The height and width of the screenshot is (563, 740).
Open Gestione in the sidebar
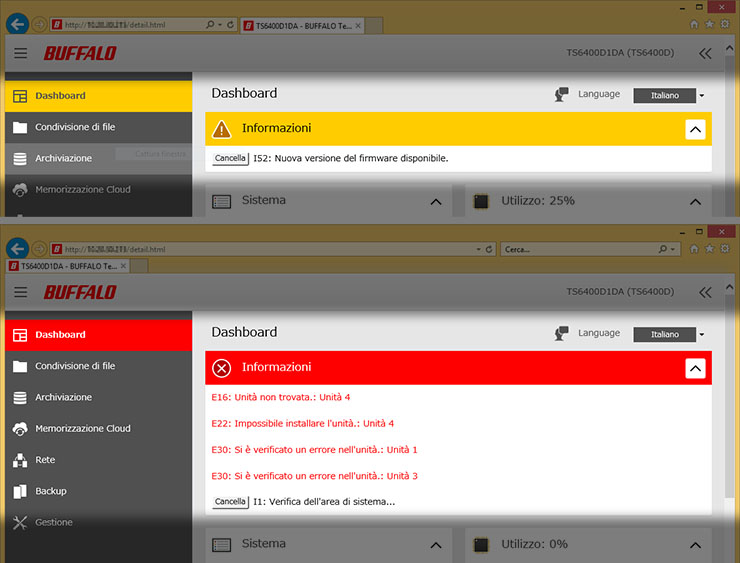tap(55, 522)
